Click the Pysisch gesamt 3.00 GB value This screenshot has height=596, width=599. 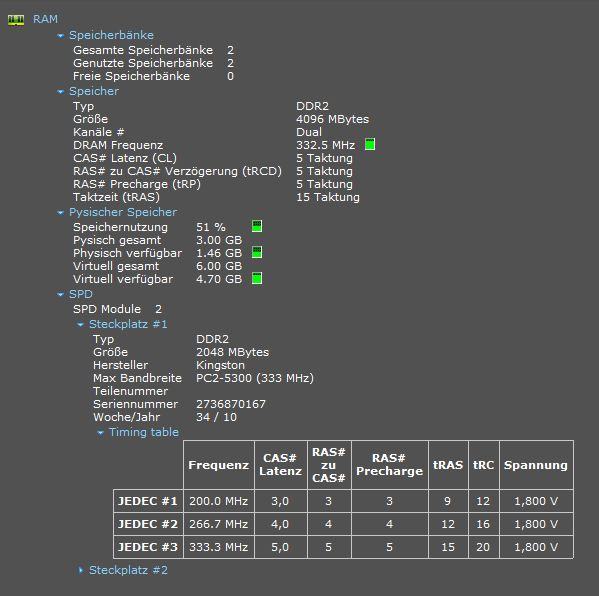click(x=219, y=240)
